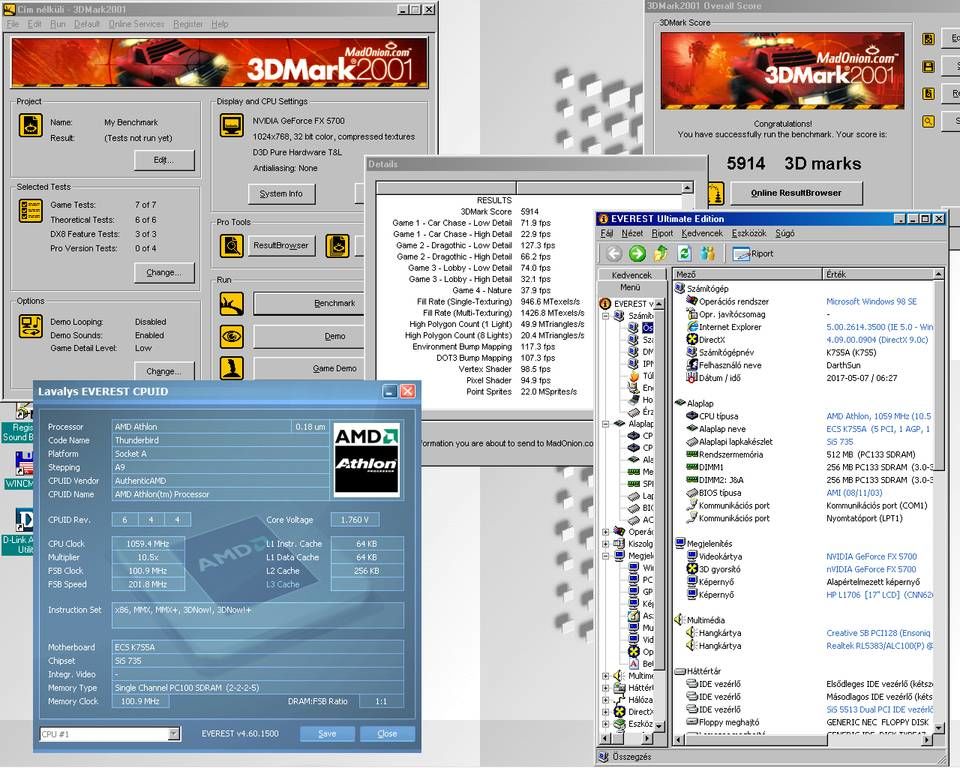This screenshot has height=768, width=960.
Task: Click Change... button under Options
Action: [x=164, y=371]
